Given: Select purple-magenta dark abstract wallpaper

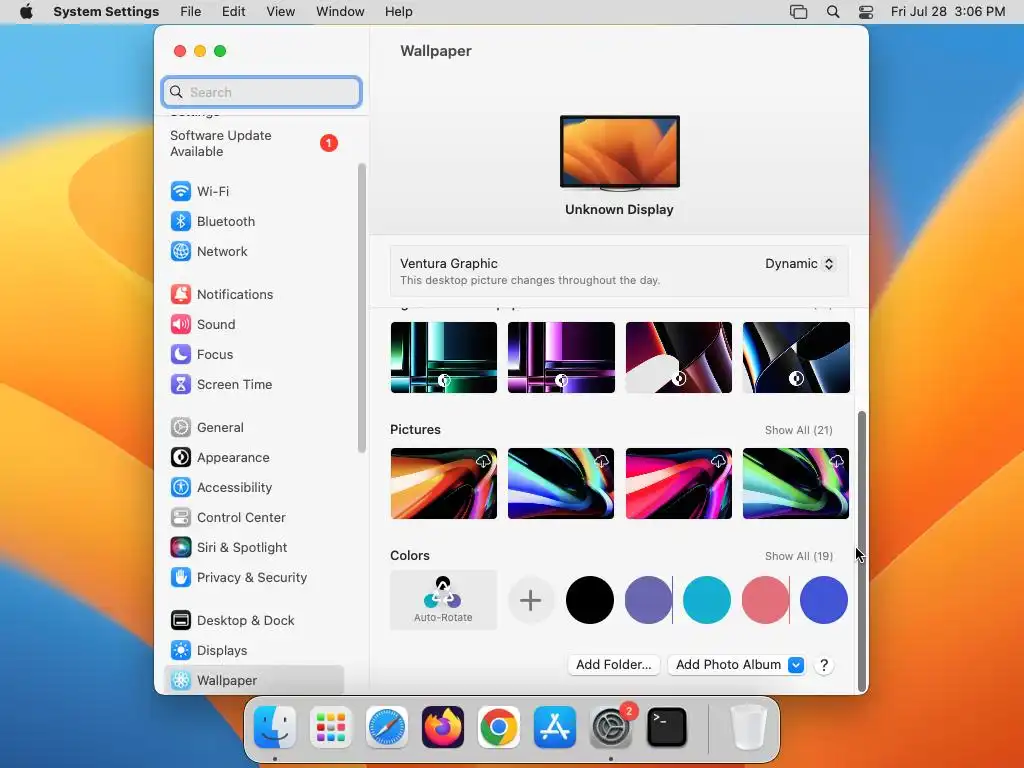Looking at the screenshot, I should click(562, 357).
